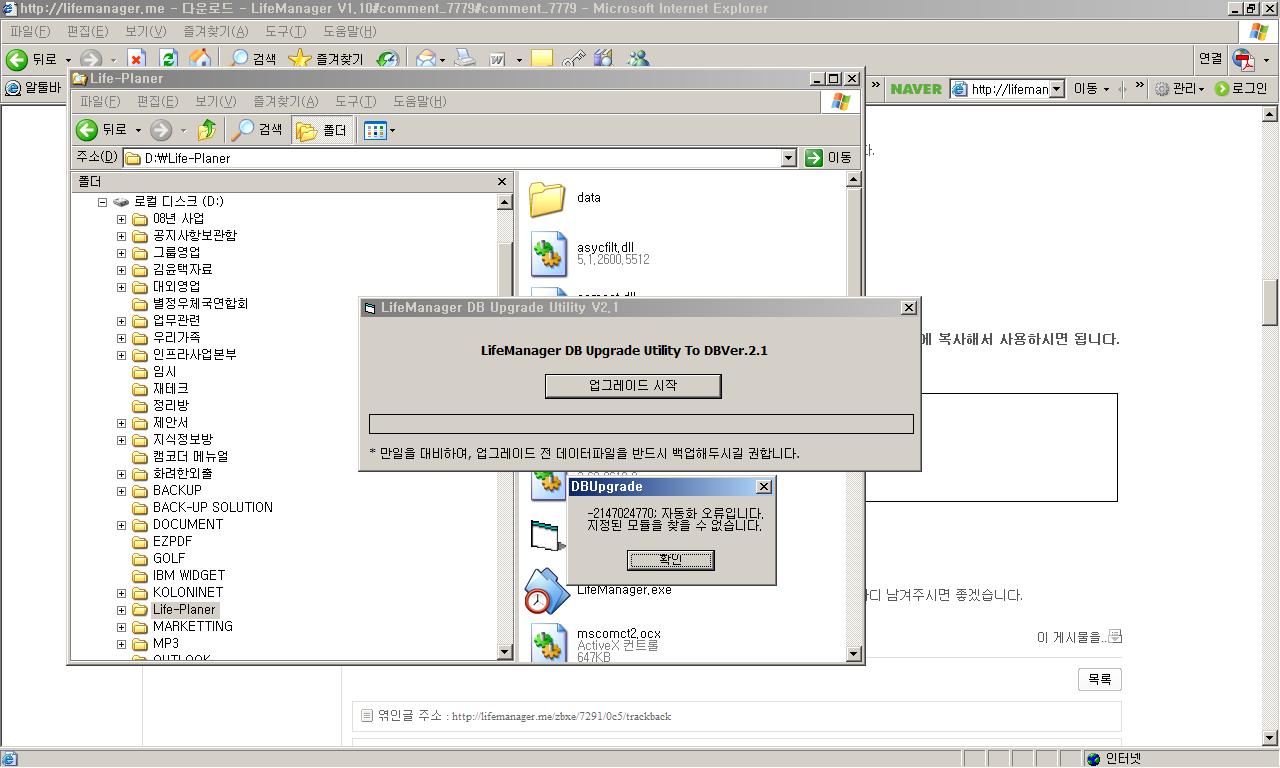Click the key icon in Internet Explorer toolbar

573,60
